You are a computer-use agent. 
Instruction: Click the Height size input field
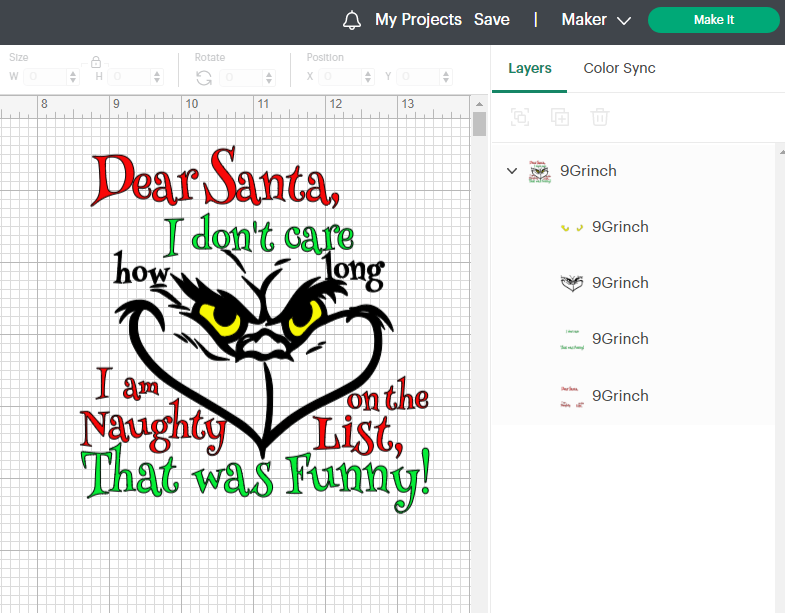130,77
